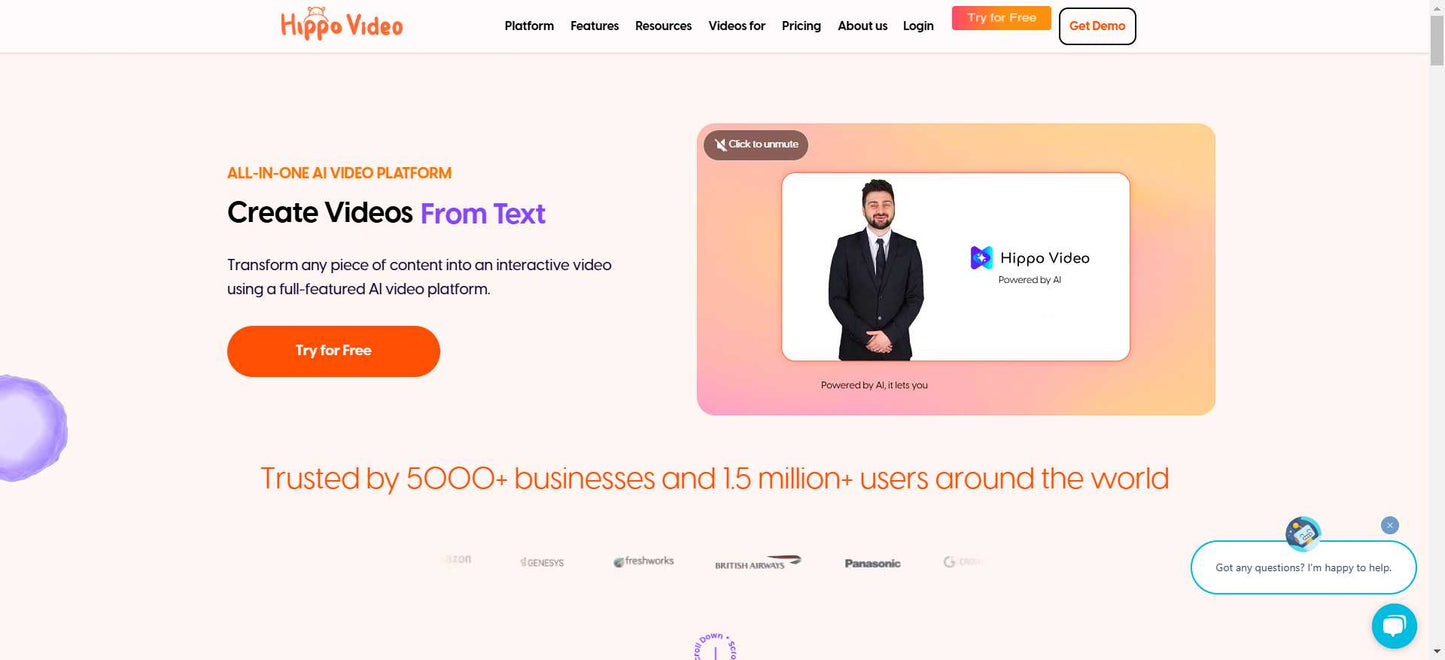Click the Hippo Video logo in header
Image resolution: width=1445 pixels, height=660 pixels.
[342, 24]
